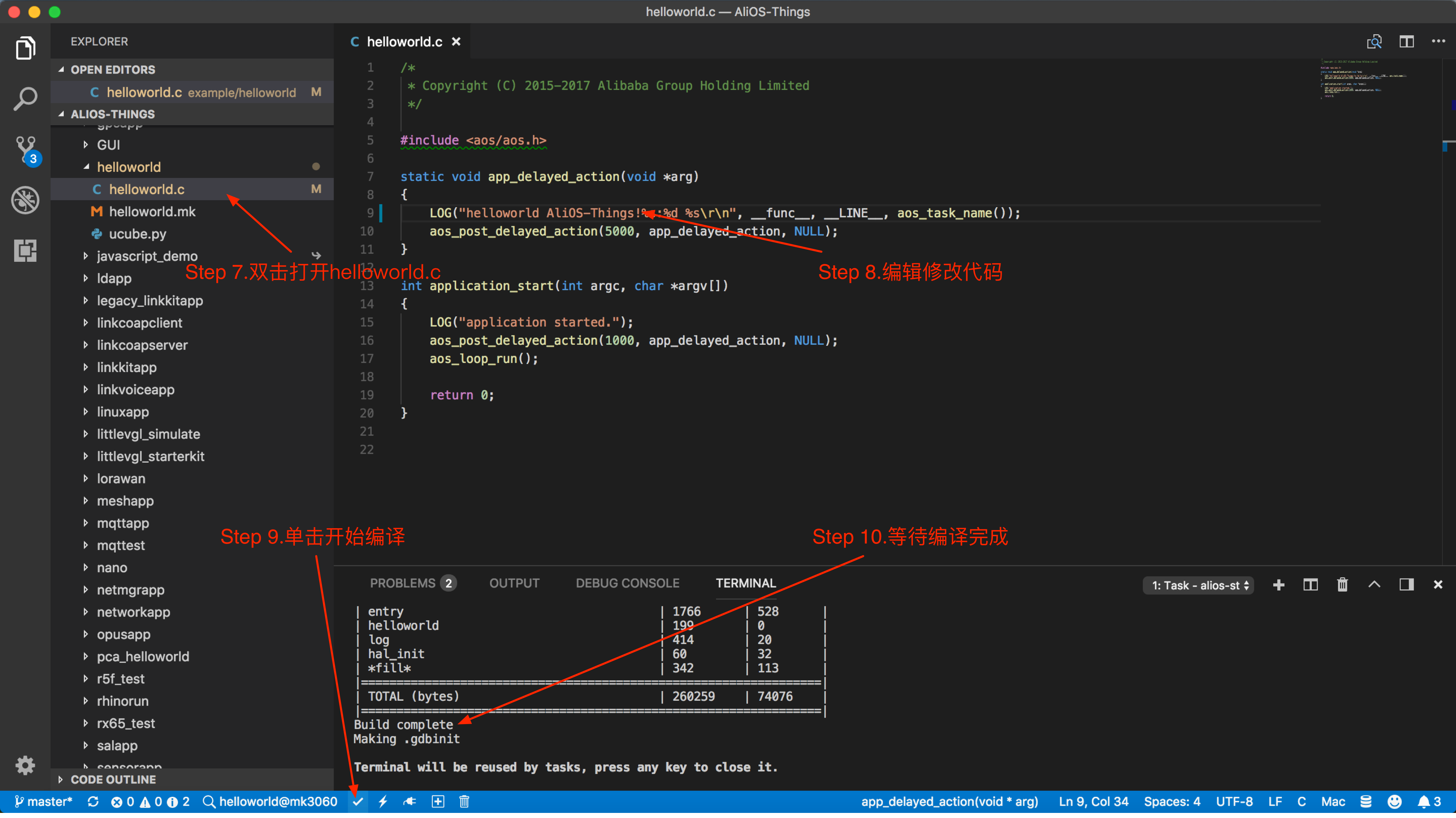Split the terminal into two panes
This screenshot has width=1456, height=818.
1310,585
